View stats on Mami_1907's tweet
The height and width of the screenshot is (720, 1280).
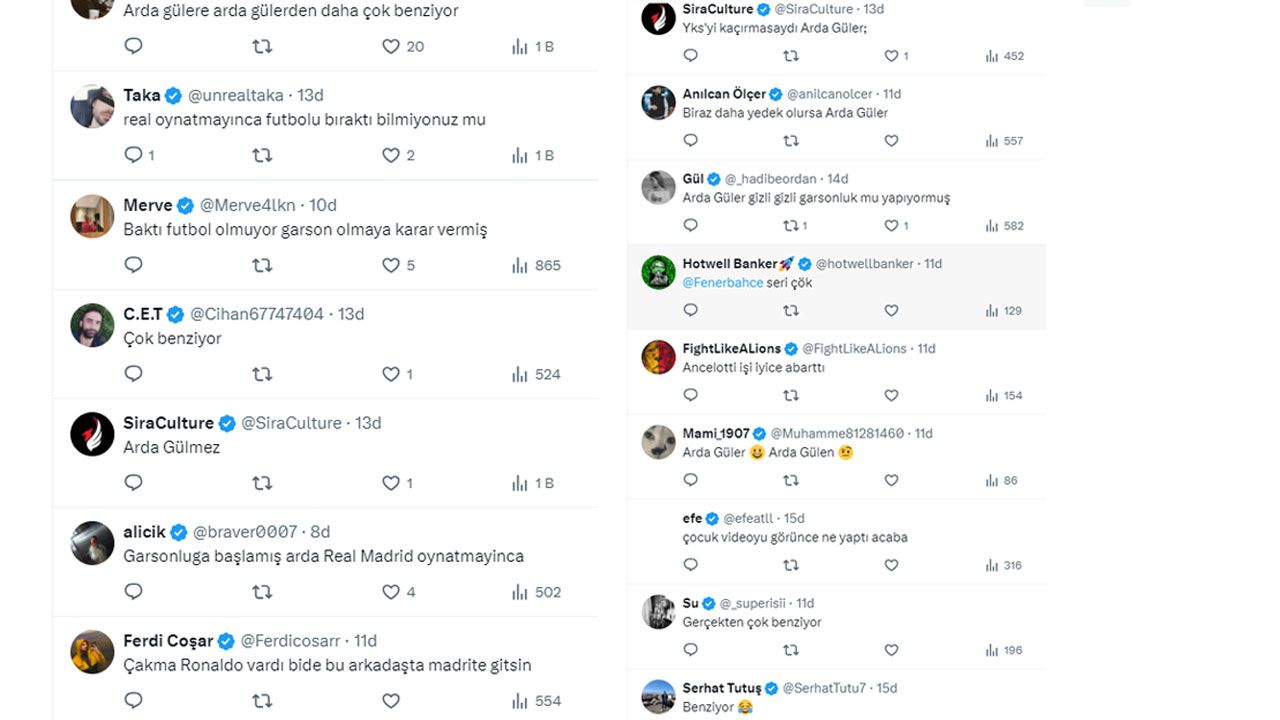(1001, 481)
